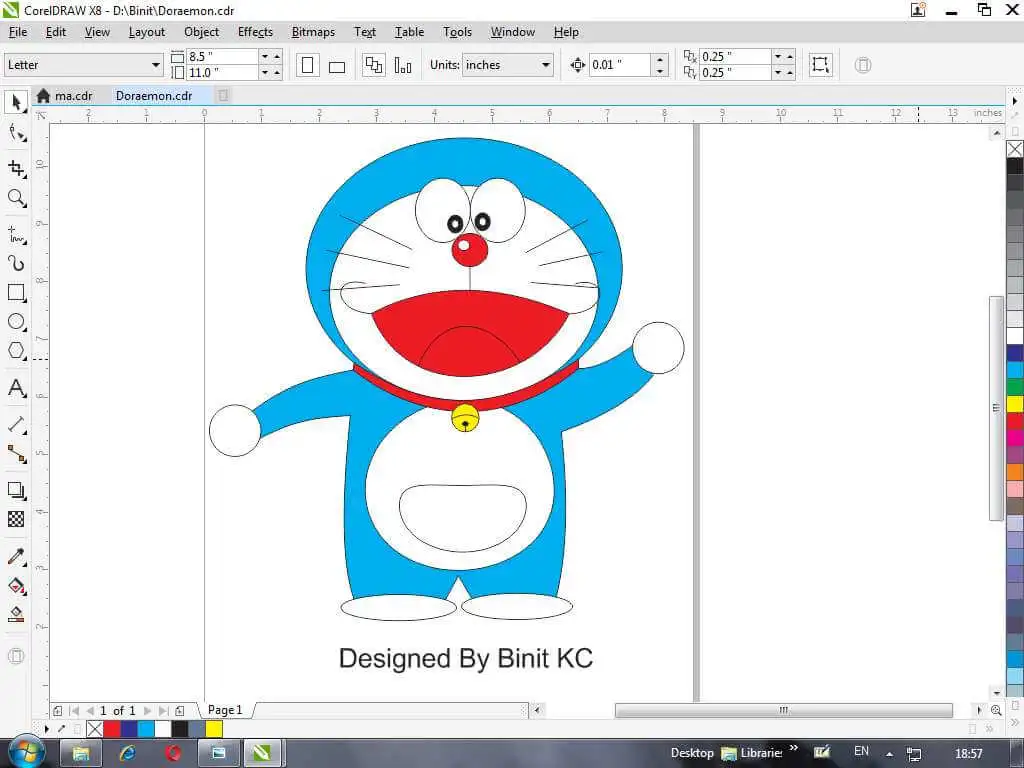Open the Windows Start menu

(x=27, y=753)
